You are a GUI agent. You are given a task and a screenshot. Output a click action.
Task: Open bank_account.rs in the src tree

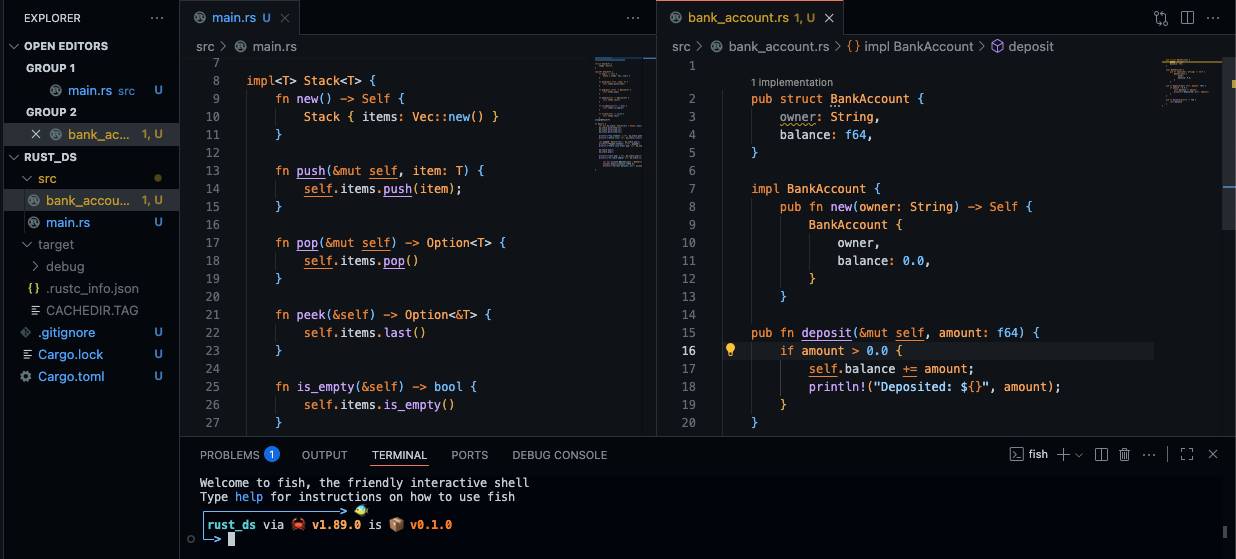[90, 200]
